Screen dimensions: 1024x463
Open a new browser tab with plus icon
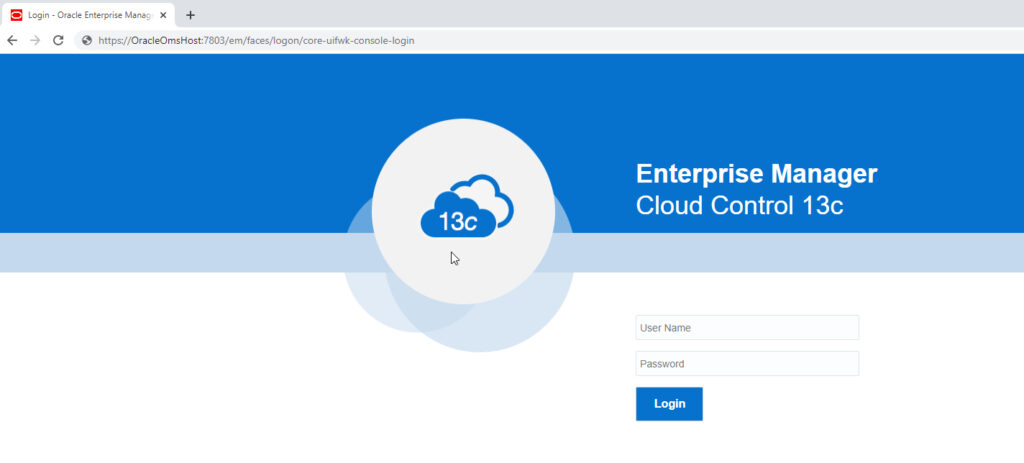click(x=190, y=15)
